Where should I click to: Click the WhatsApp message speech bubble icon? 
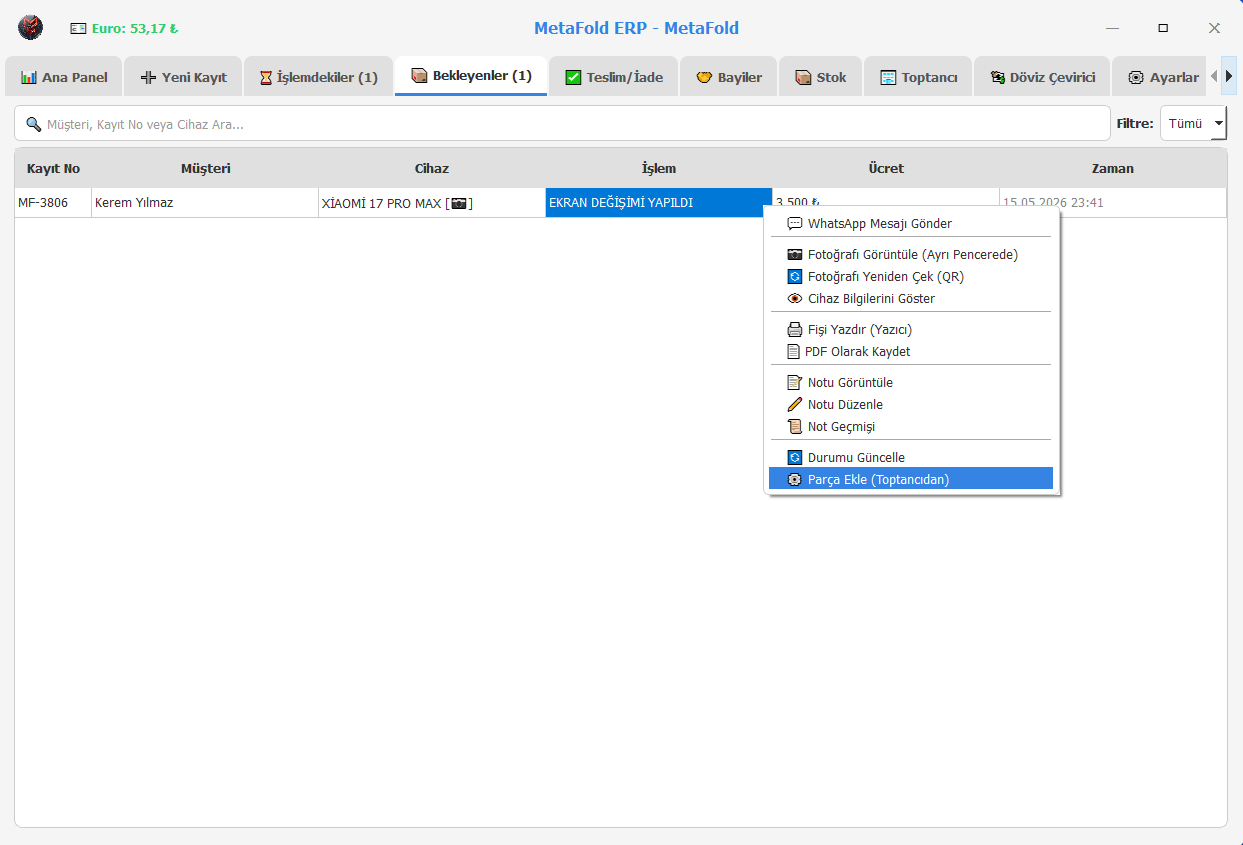[795, 224]
